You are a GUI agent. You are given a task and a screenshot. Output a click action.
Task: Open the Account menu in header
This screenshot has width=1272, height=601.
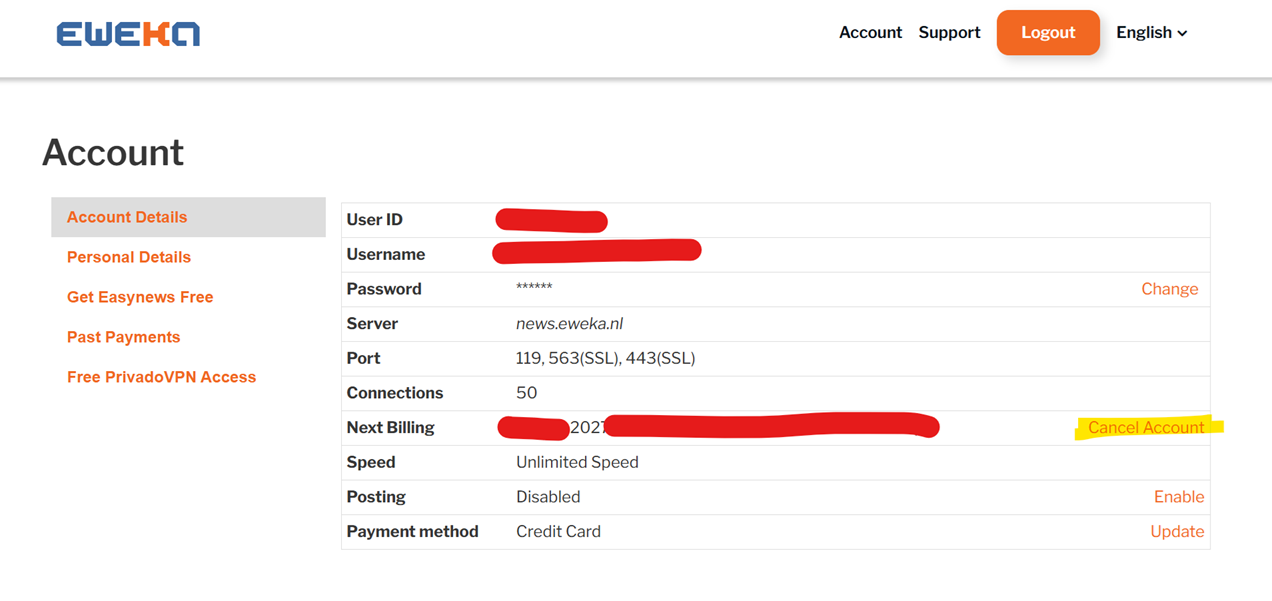[870, 32]
